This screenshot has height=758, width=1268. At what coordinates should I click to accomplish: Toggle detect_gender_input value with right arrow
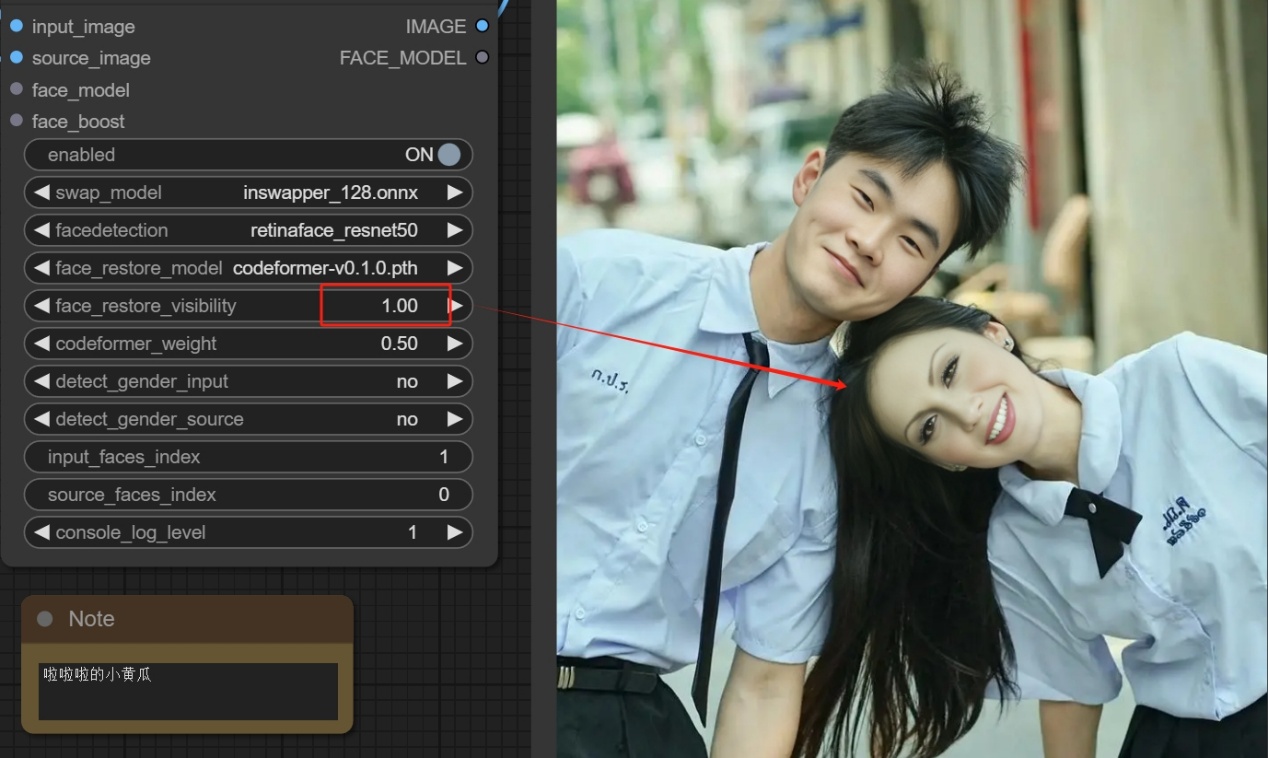click(x=455, y=381)
